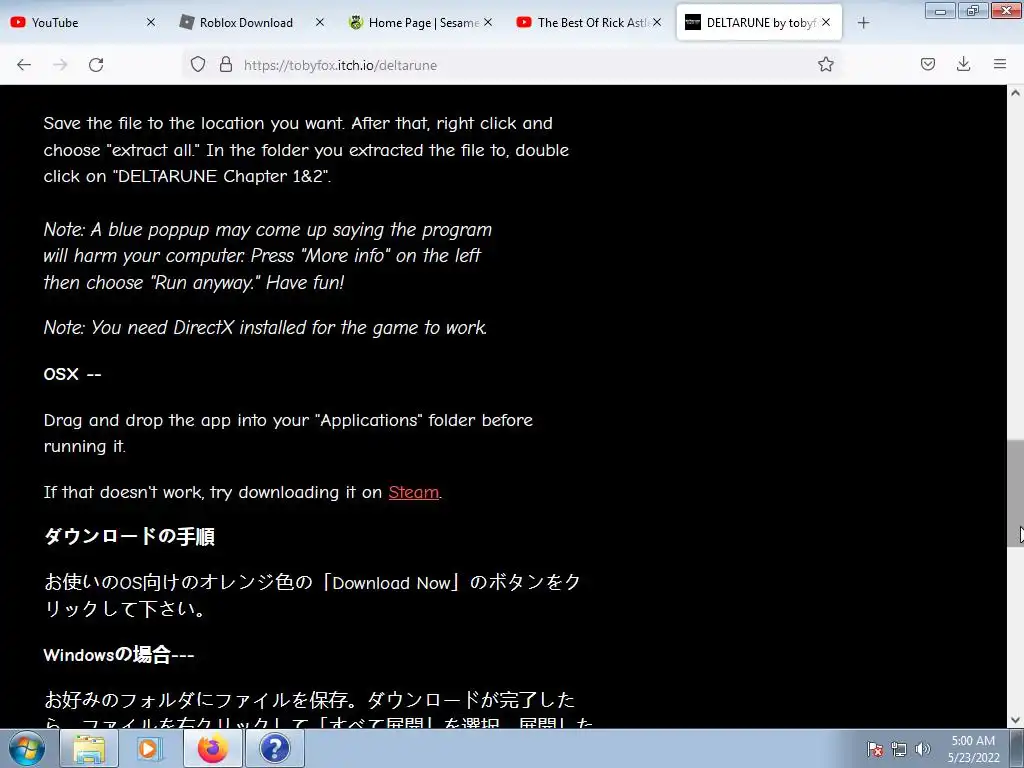Open Firefox application menu

[1000, 64]
